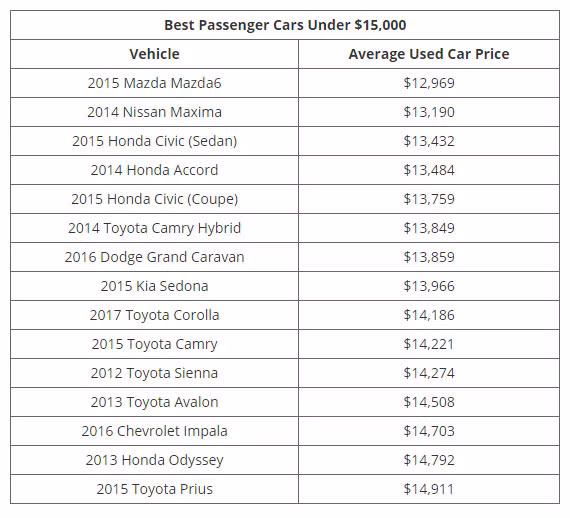Screen dimensions: 570x518
Task: Select 2014 Toyota Camry Hybrid entry
Action: tap(154, 228)
